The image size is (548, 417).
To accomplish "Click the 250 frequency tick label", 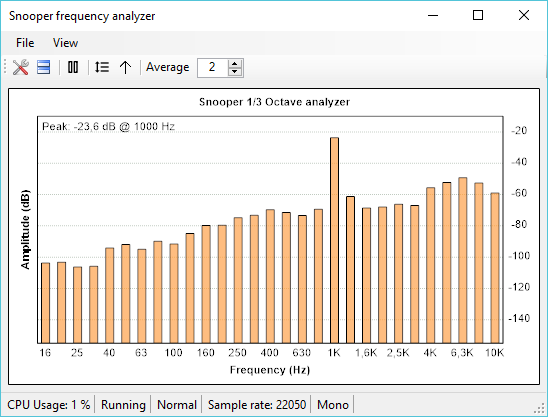I will pos(237,353).
